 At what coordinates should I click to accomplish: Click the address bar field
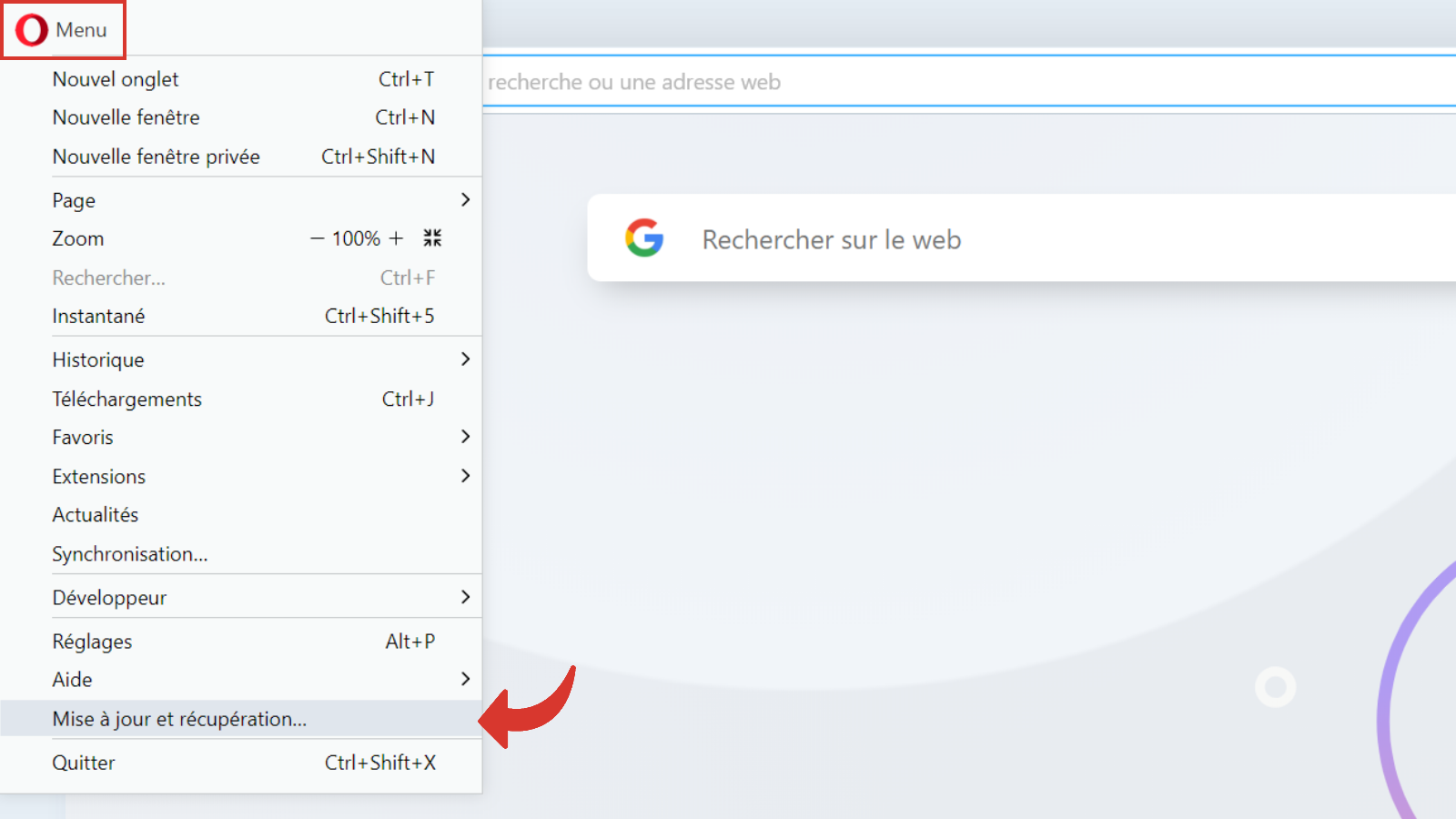[x=910, y=82]
